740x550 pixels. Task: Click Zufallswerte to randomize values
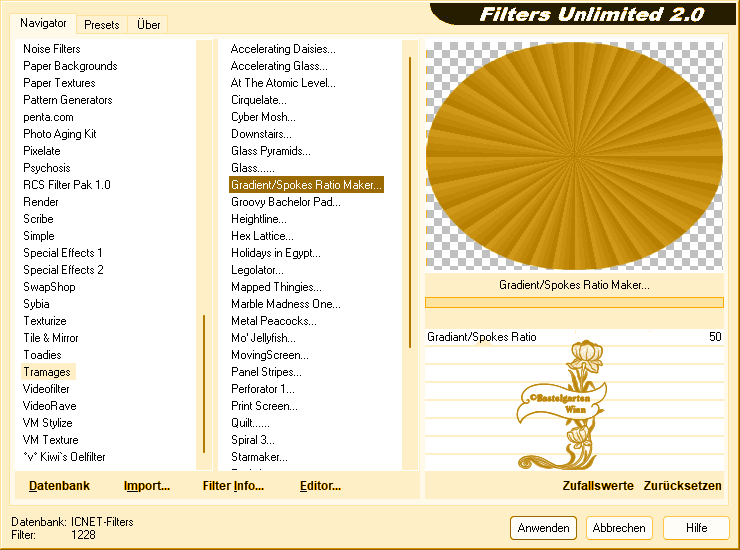click(x=598, y=486)
